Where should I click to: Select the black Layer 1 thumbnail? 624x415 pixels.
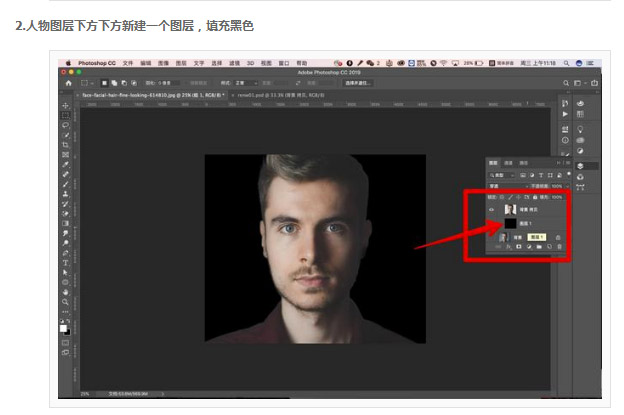click(510, 223)
